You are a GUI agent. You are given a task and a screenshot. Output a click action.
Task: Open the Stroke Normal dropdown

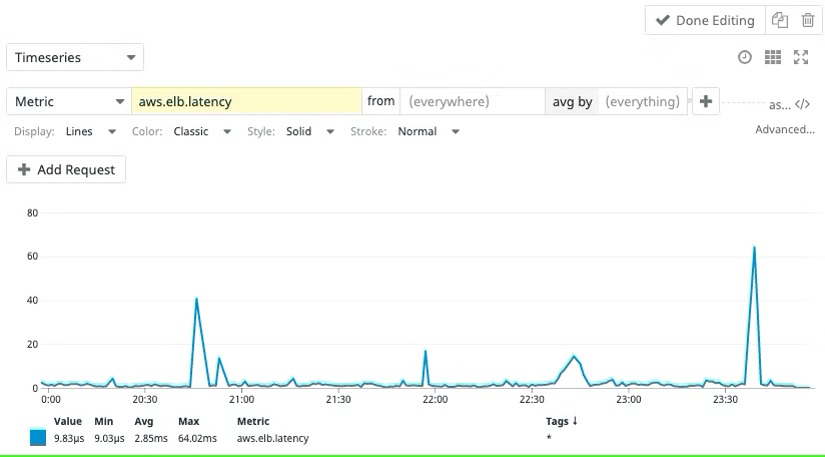click(428, 131)
